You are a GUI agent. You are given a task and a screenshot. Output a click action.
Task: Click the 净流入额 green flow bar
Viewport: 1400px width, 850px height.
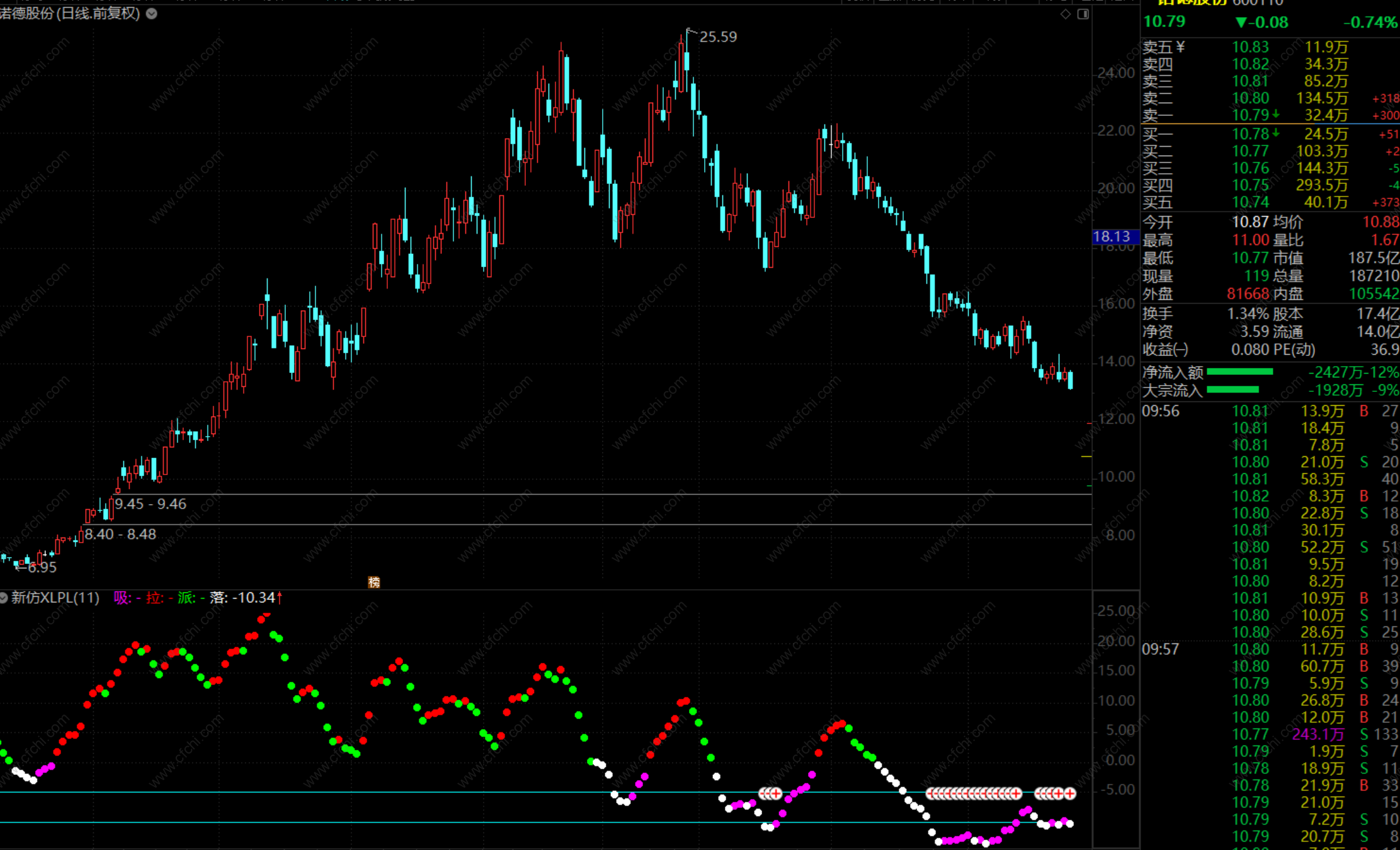click(1239, 372)
